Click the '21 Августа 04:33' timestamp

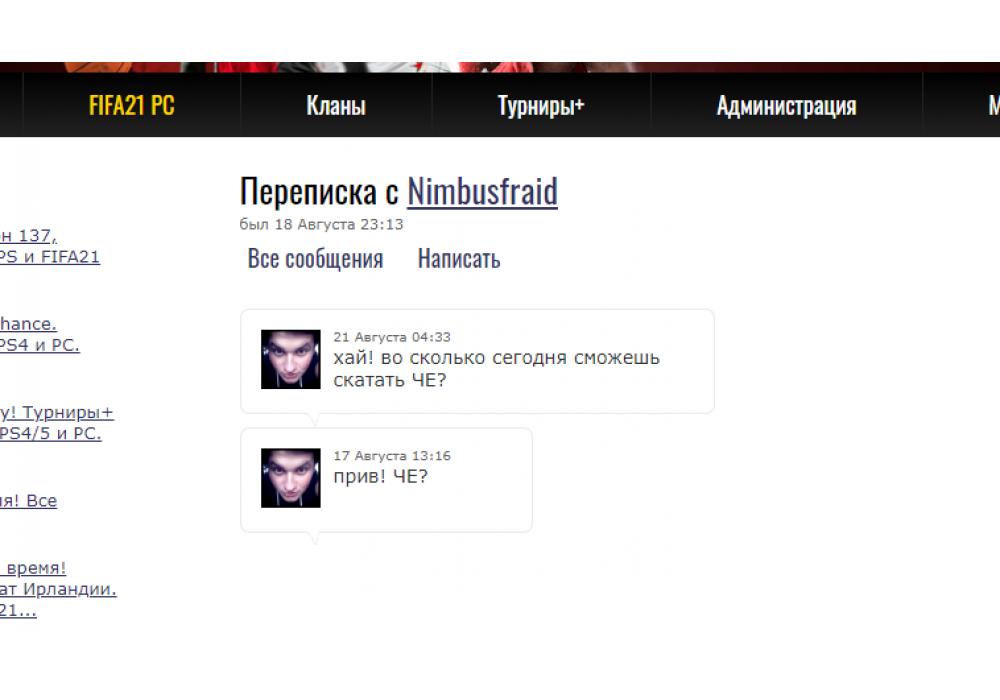pos(391,337)
